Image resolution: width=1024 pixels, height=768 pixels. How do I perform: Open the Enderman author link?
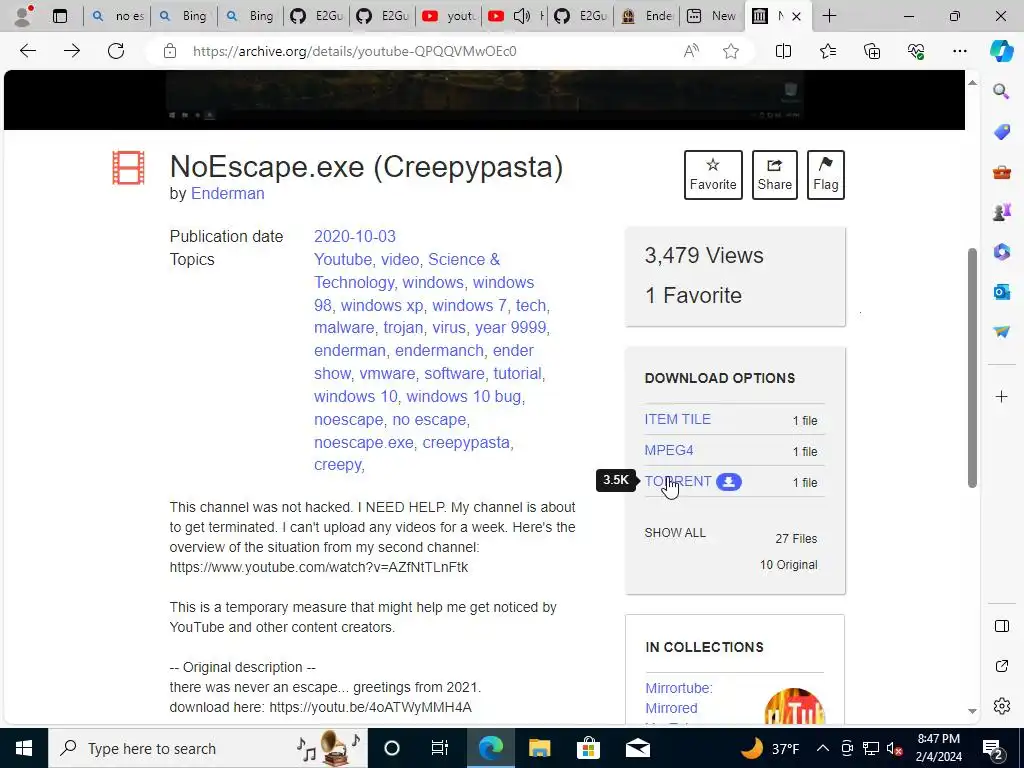pos(227,194)
